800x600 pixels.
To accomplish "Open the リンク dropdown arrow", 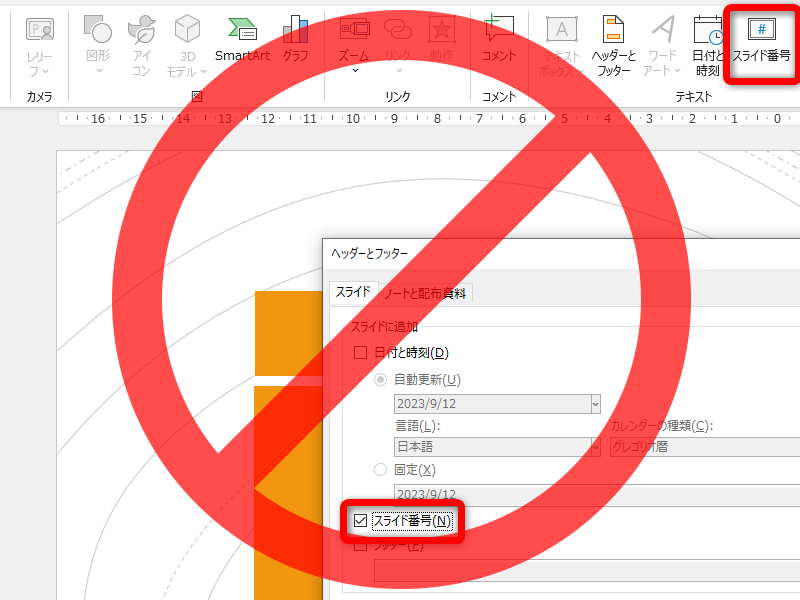I will pos(399,70).
